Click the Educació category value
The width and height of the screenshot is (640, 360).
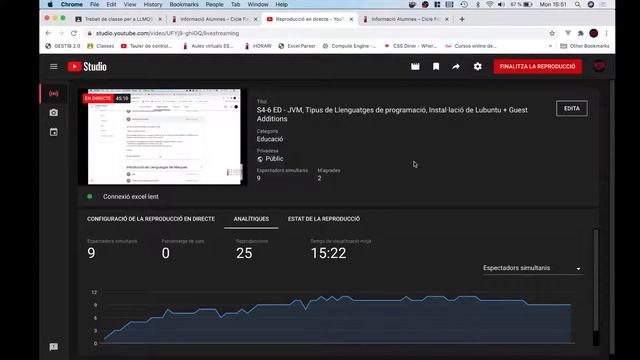[270, 139]
